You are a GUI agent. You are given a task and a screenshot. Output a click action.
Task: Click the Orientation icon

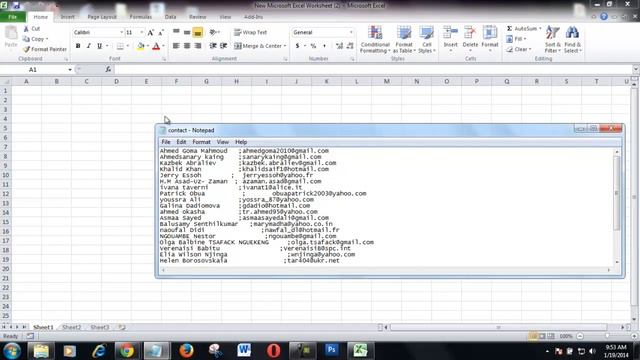tap(213, 32)
